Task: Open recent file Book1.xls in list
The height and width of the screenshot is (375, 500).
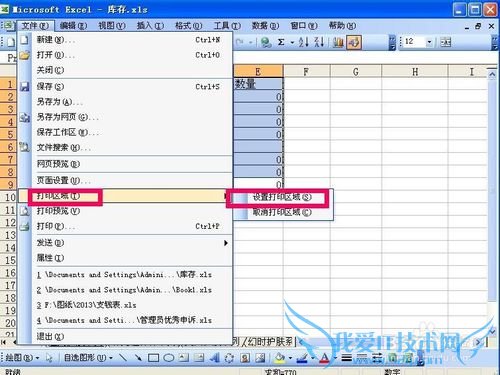Action: pos(125,290)
